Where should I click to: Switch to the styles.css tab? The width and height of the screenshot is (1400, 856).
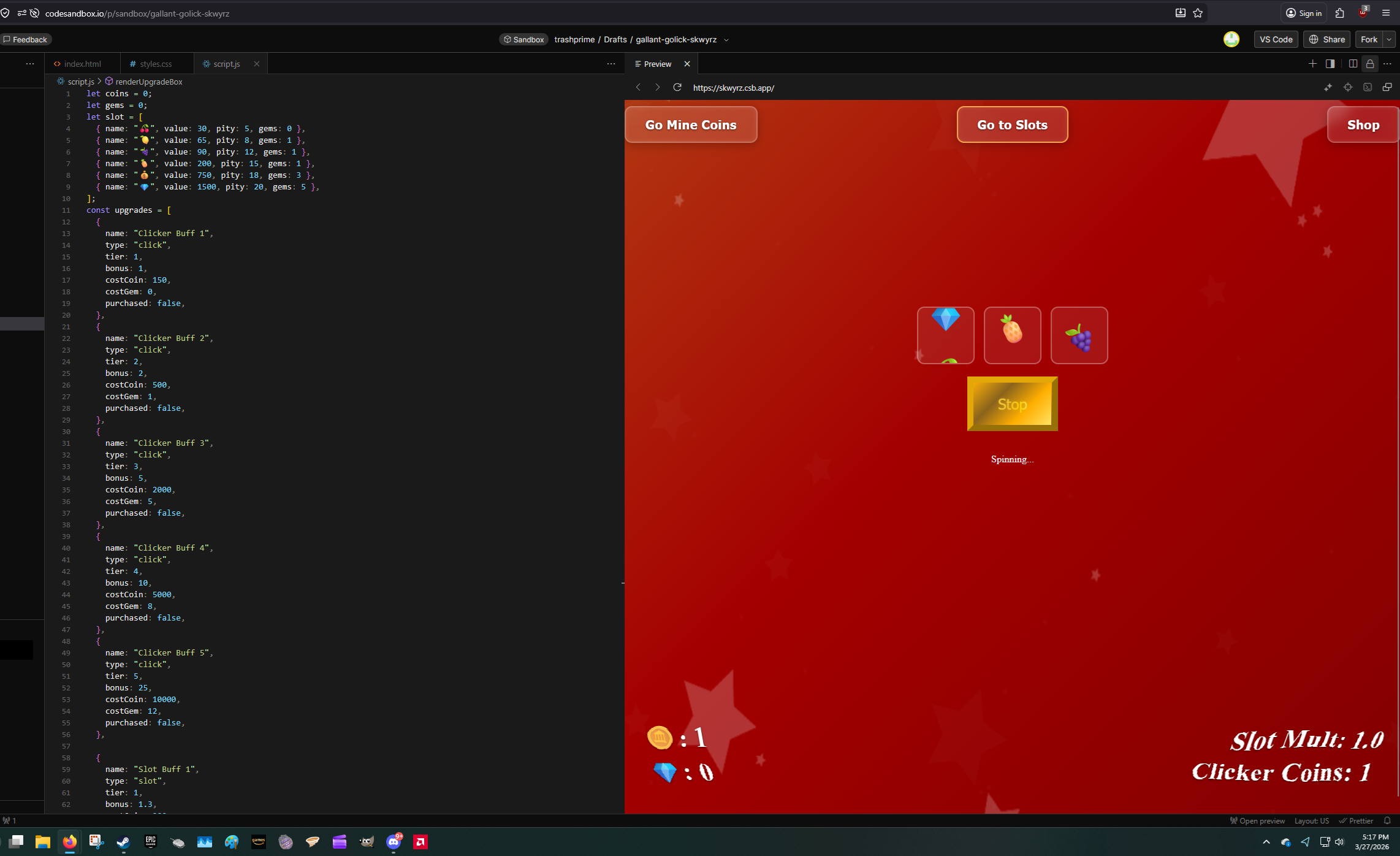pyautogui.click(x=155, y=64)
